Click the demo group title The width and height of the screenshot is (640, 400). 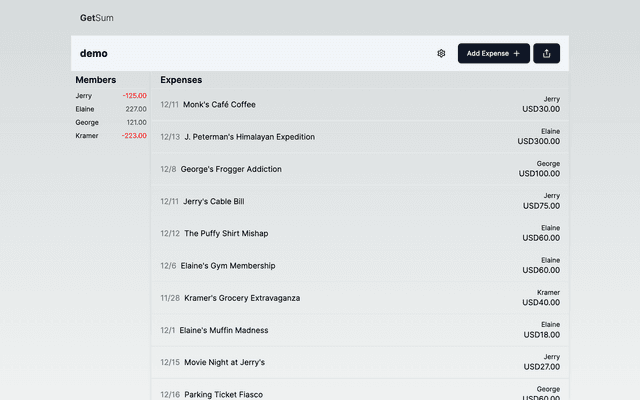[x=94, y=53]
